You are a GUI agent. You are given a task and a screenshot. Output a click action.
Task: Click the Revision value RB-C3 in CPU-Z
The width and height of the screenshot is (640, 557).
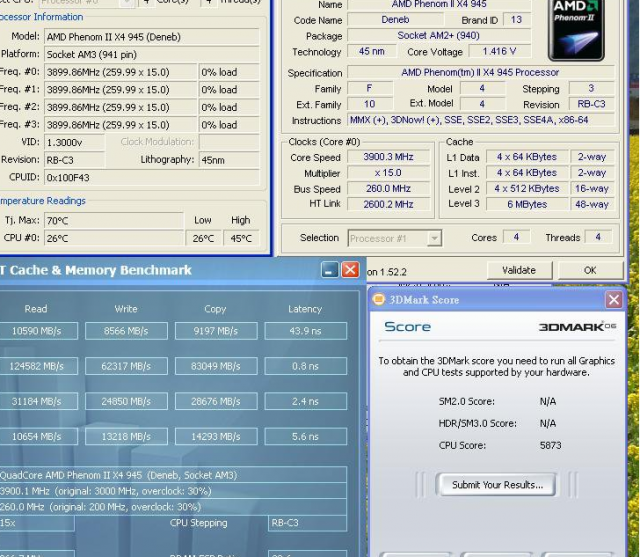point(591,104)
